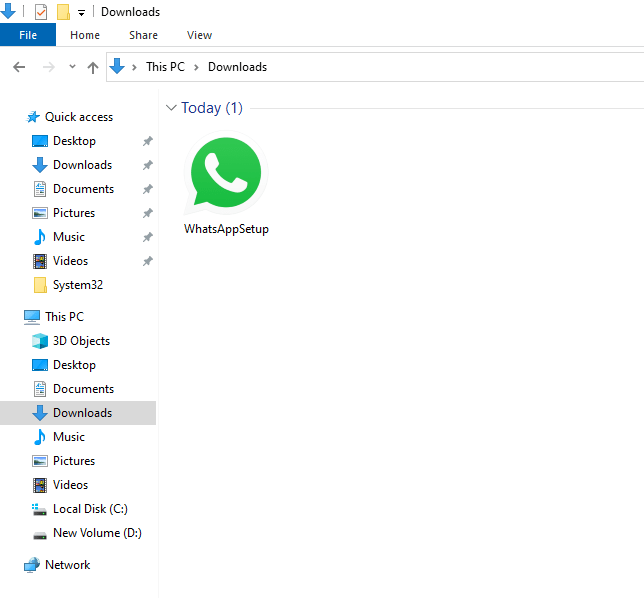The width and height of the screenshot is (644, 598).
Task: Click the address bar Downloads arrow icon
Action: click(x=117, y=67)
